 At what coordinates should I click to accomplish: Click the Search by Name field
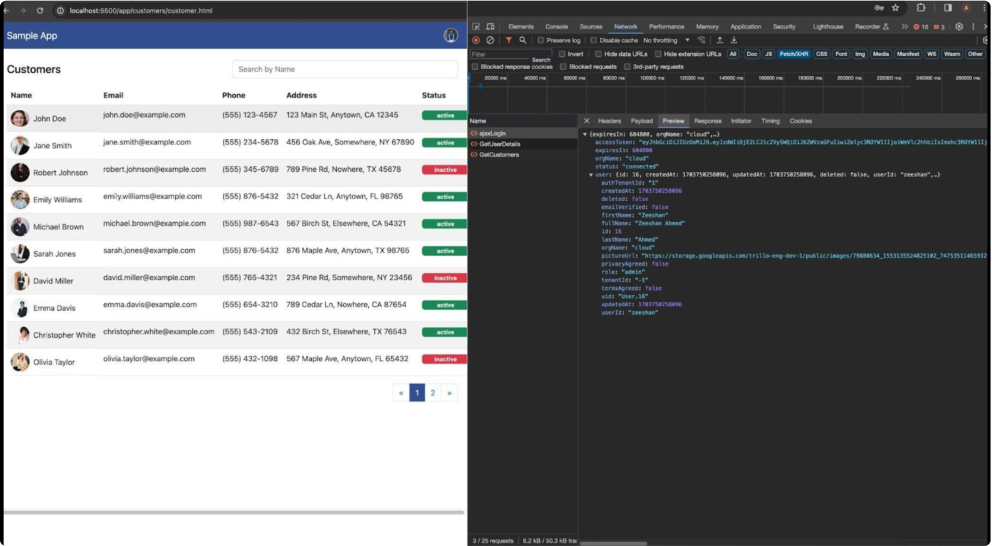(345, 69)
